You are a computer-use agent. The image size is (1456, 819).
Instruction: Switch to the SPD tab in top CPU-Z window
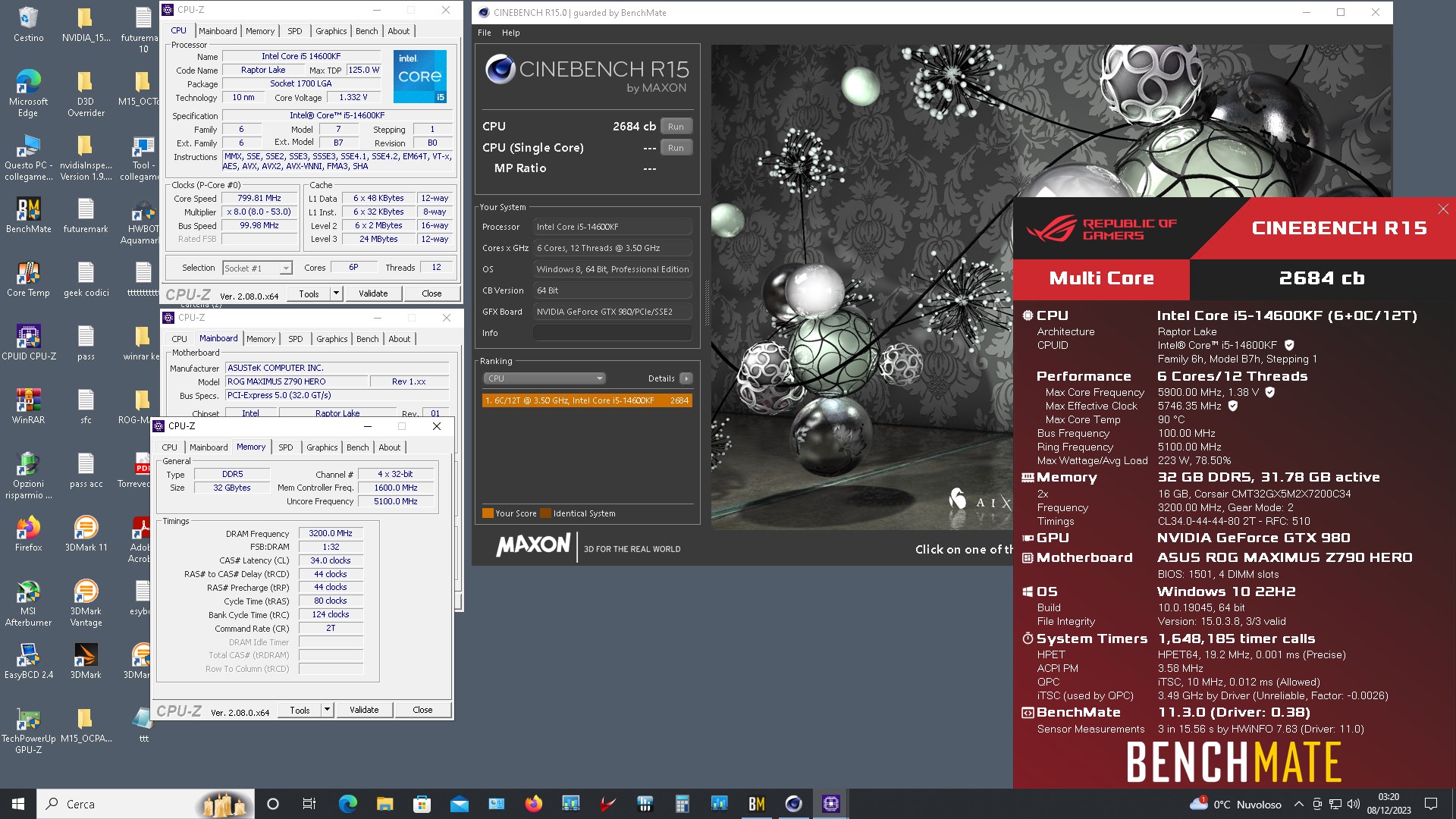point(294,31)
